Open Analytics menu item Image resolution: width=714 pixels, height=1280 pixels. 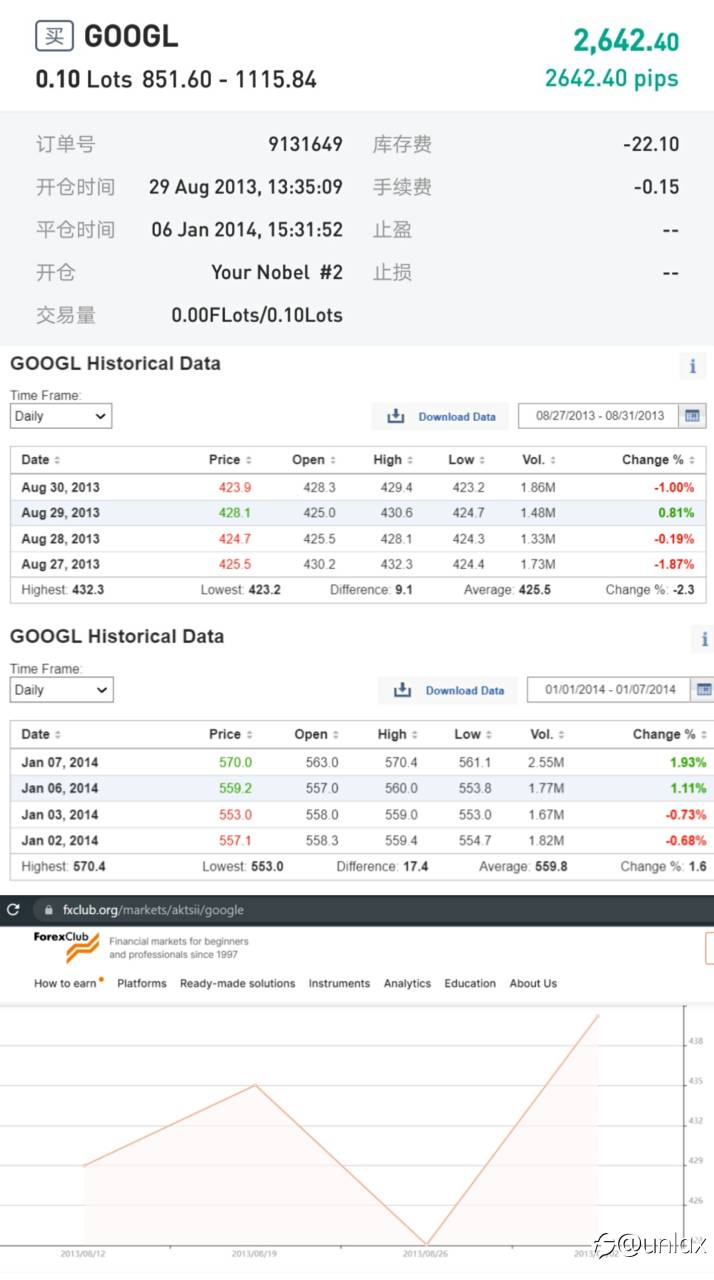[x=407, y=983]
